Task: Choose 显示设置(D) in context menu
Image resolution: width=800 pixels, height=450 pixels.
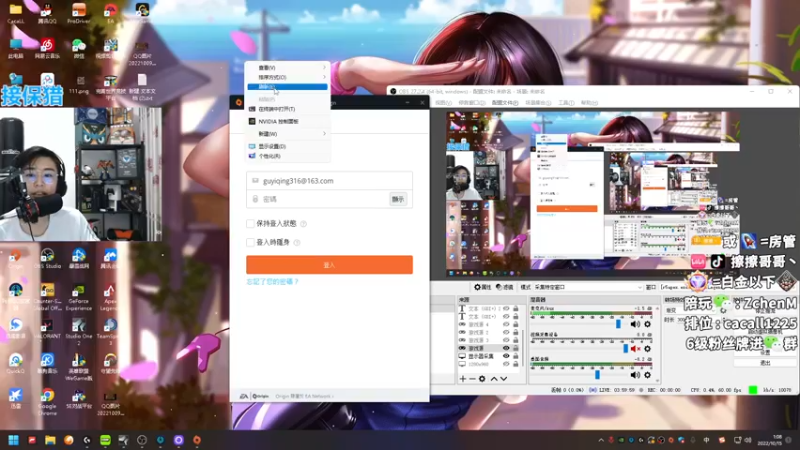Action: point(287,146)
